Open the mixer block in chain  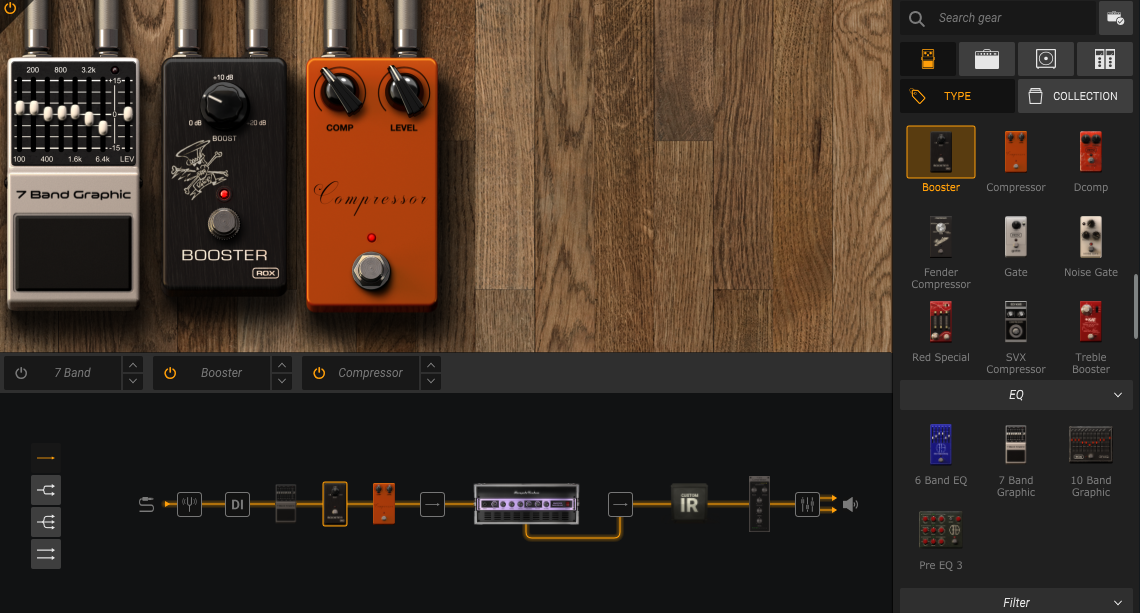[x=807, y=504]
